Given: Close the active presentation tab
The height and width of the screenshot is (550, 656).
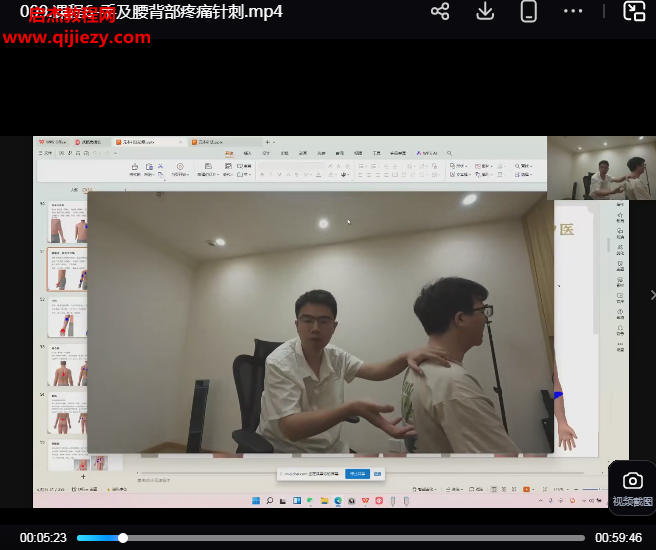Looking at the screenshot, I should click(x=180, y=142).
